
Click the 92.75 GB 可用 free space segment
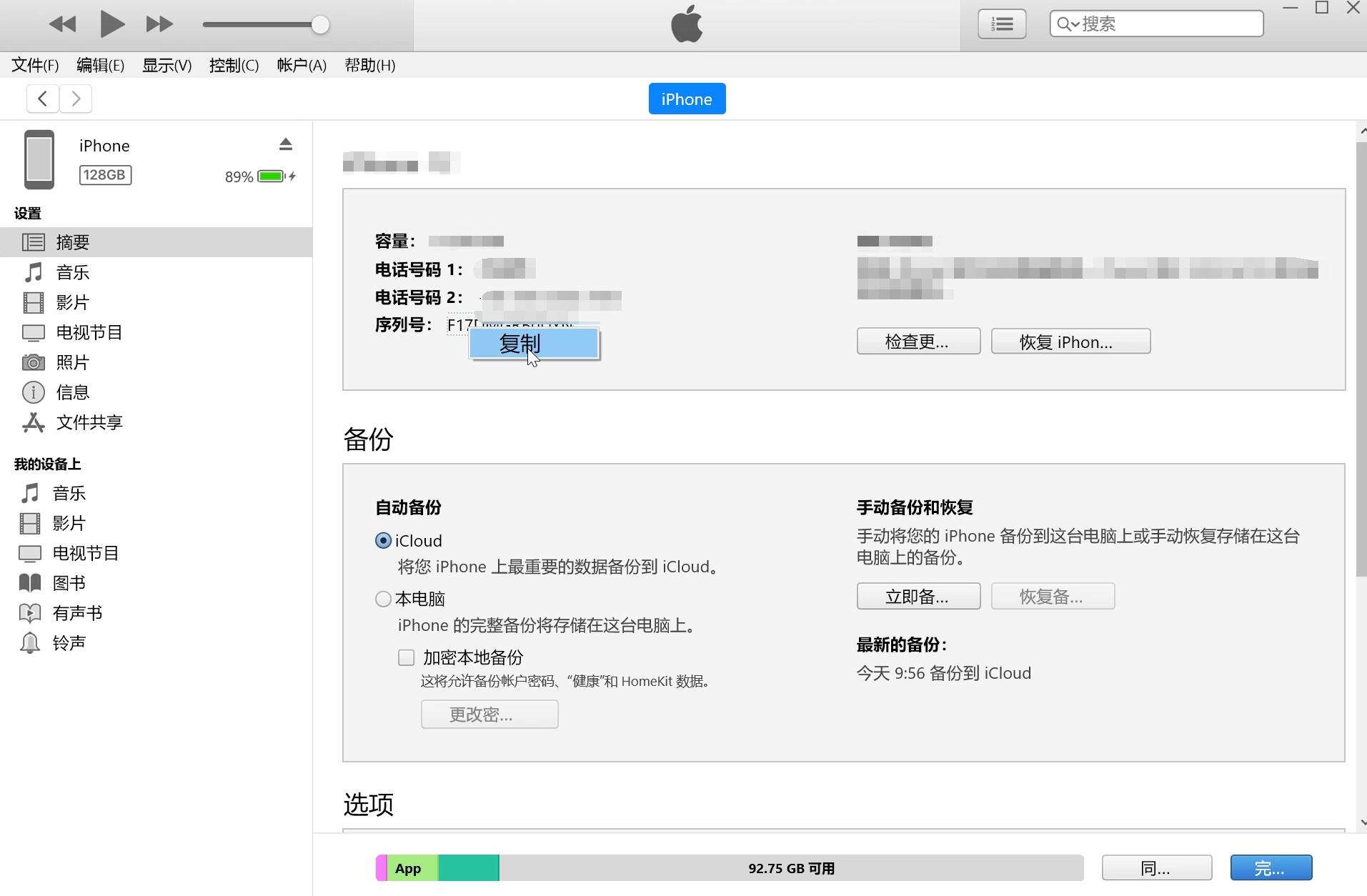(x=791, y=868)
